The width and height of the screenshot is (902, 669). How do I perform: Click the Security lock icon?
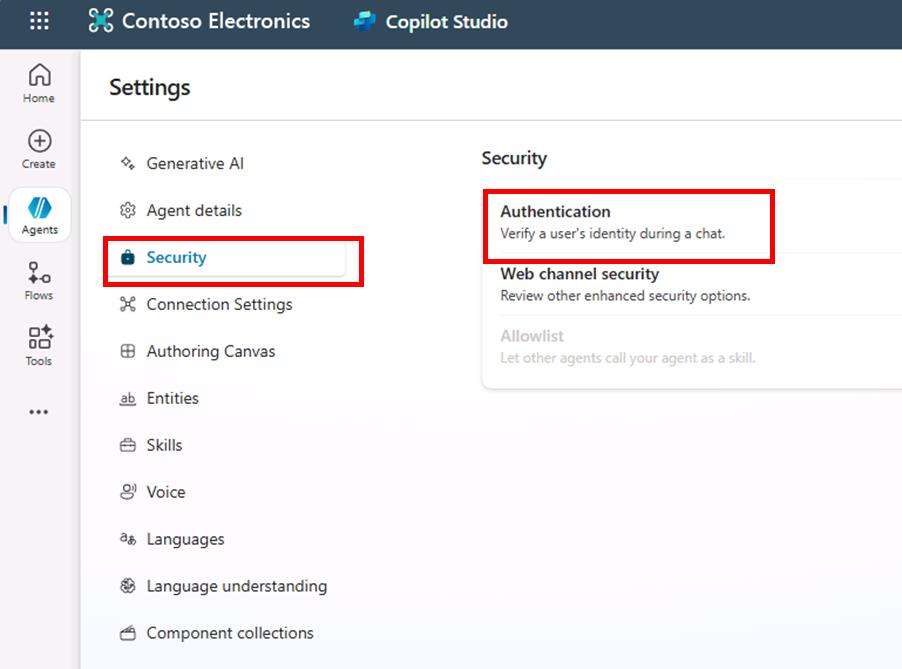(x=128, y=257)
